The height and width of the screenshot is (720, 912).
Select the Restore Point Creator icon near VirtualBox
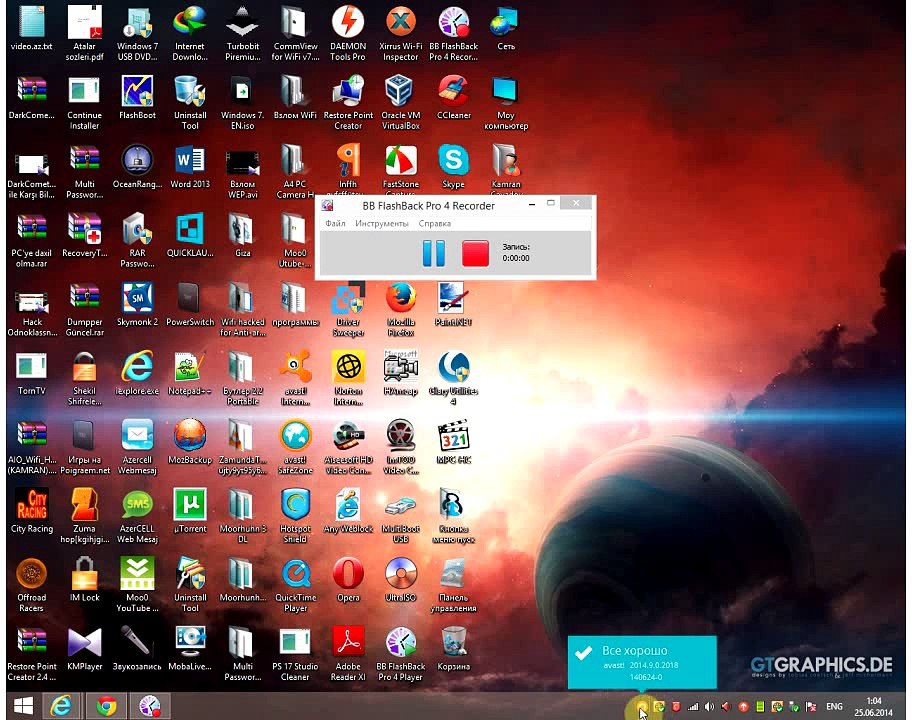348,103
